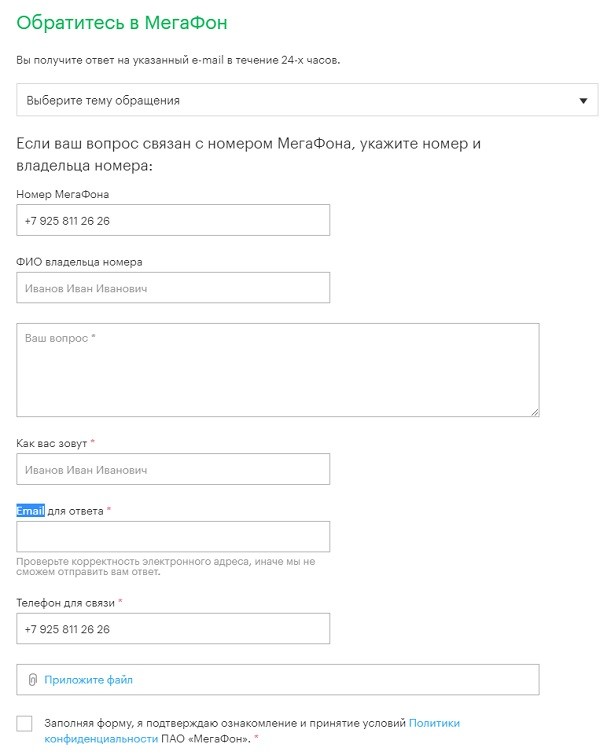600x755 pixels.
Task: Click the 'Телефон для связи' input field
Action: [173, 629]
